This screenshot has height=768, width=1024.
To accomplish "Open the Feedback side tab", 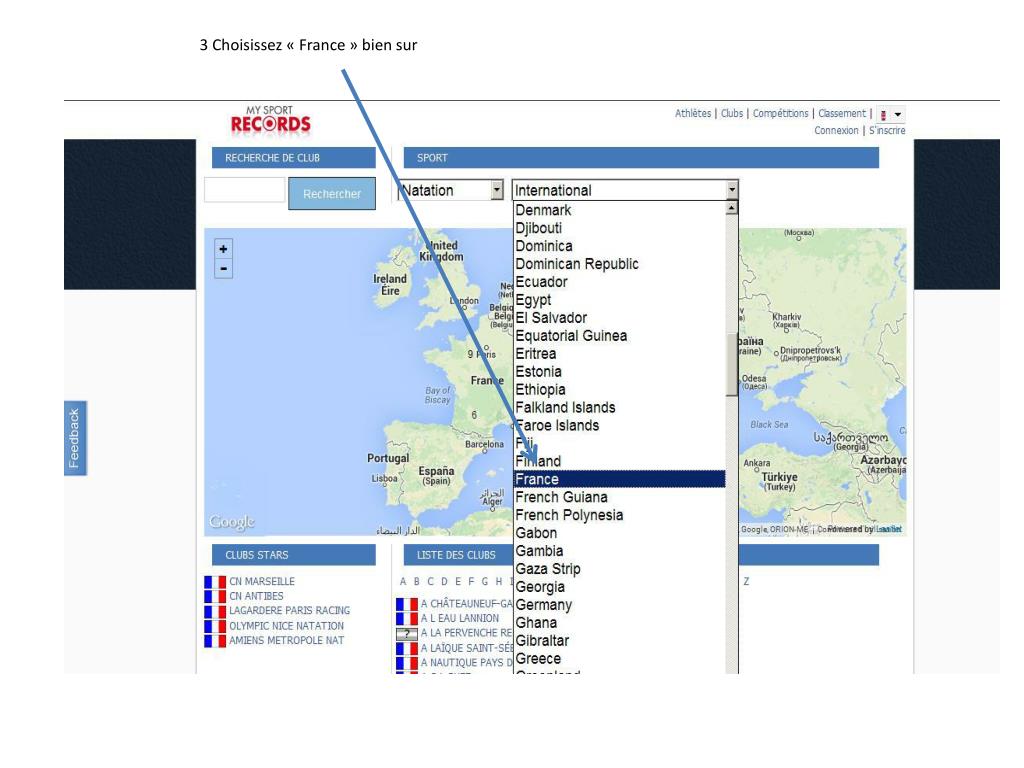I will (74, 438).
